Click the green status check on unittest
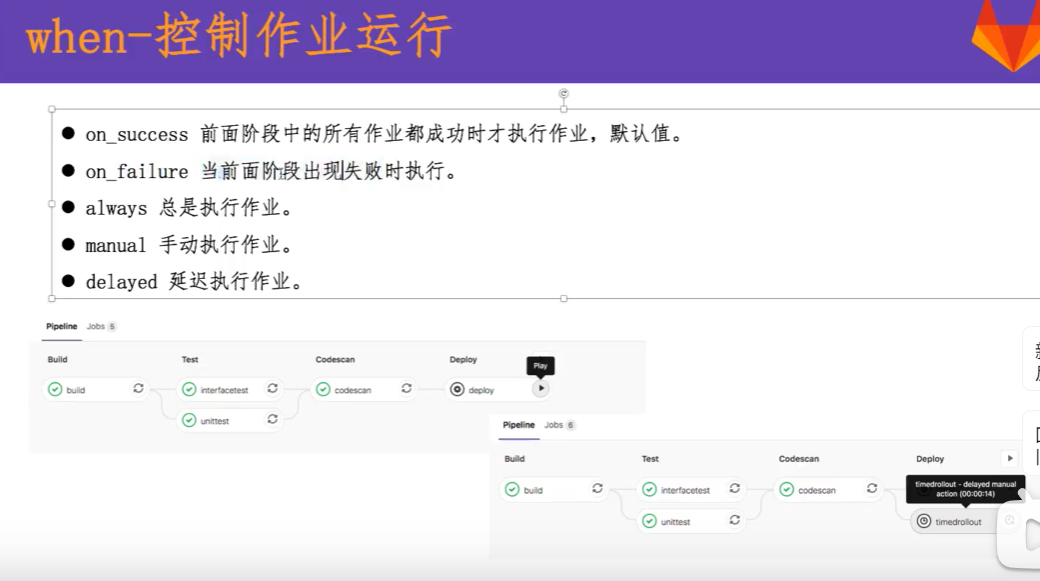The image size is (1040, 581). [188, 420]
